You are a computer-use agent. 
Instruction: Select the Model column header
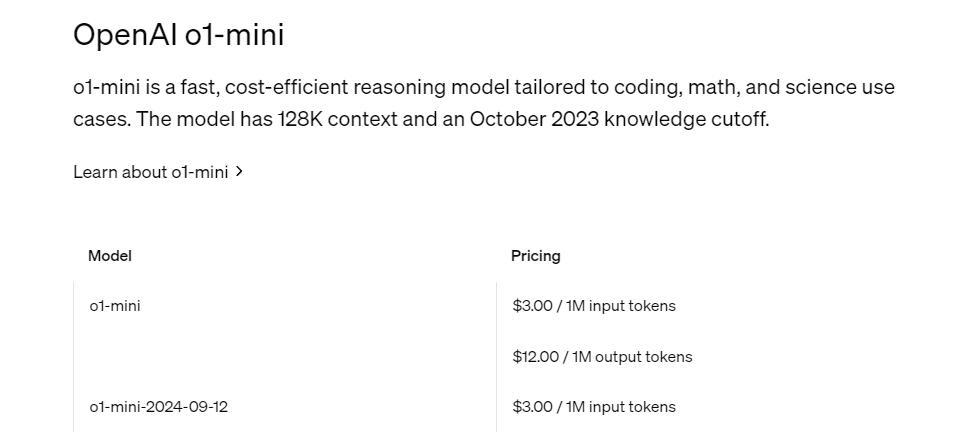(110, 256)
